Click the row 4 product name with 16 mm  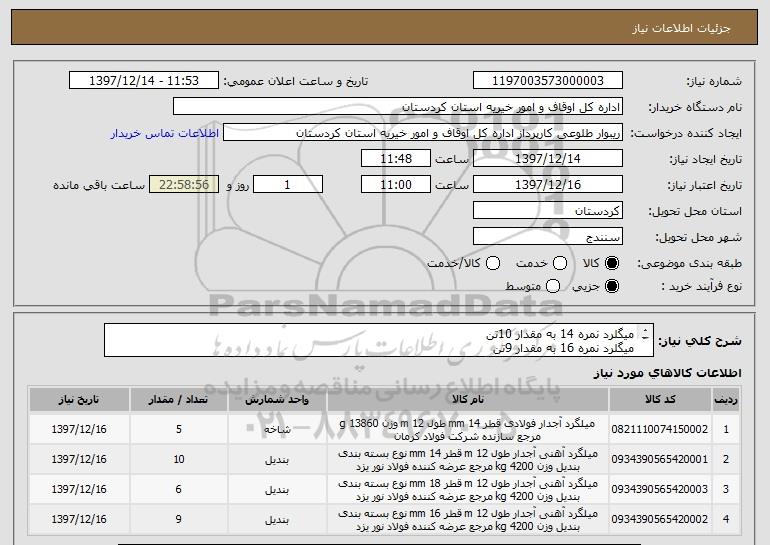coord(468,519)
